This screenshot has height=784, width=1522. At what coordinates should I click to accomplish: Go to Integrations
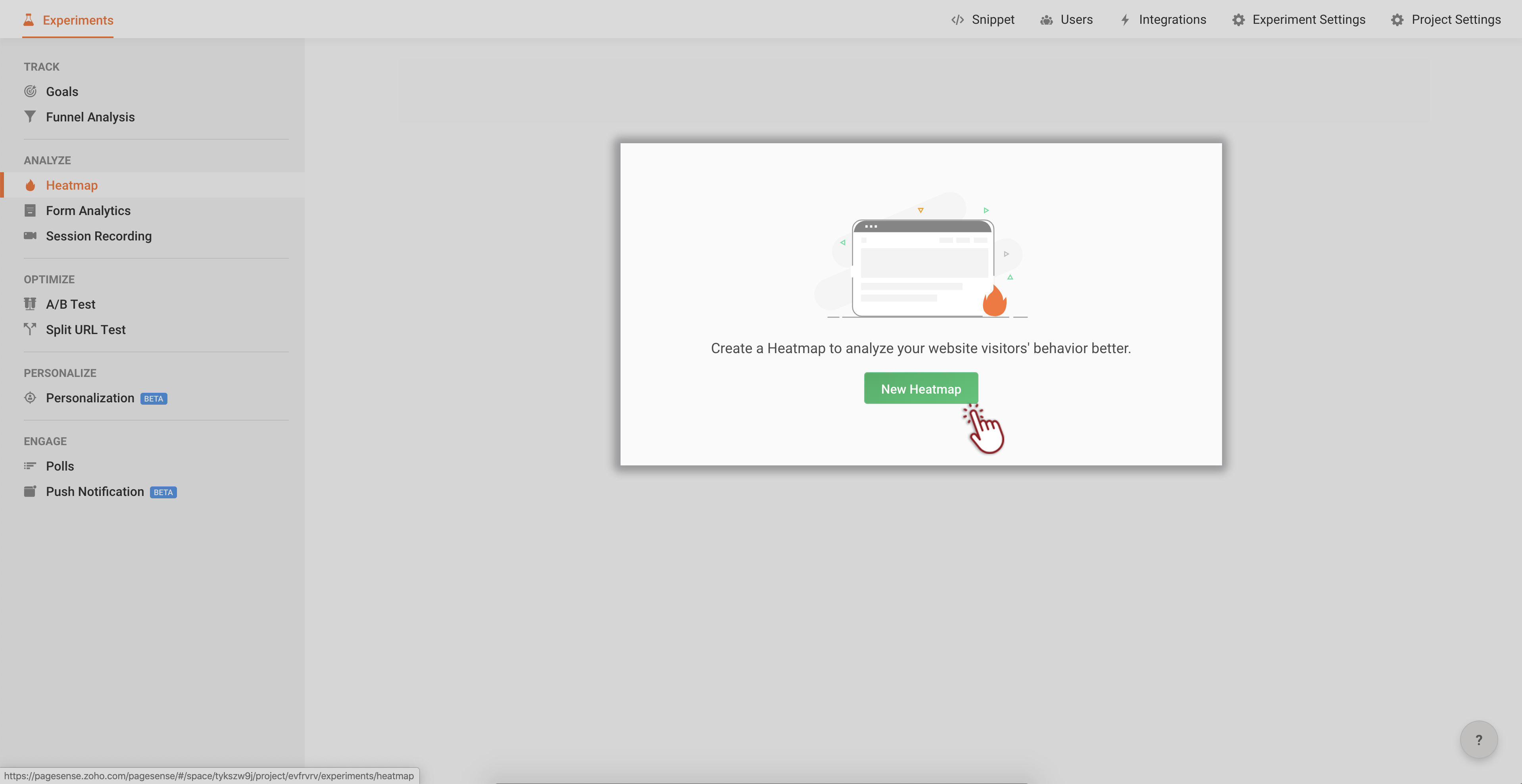(1163, 19)
